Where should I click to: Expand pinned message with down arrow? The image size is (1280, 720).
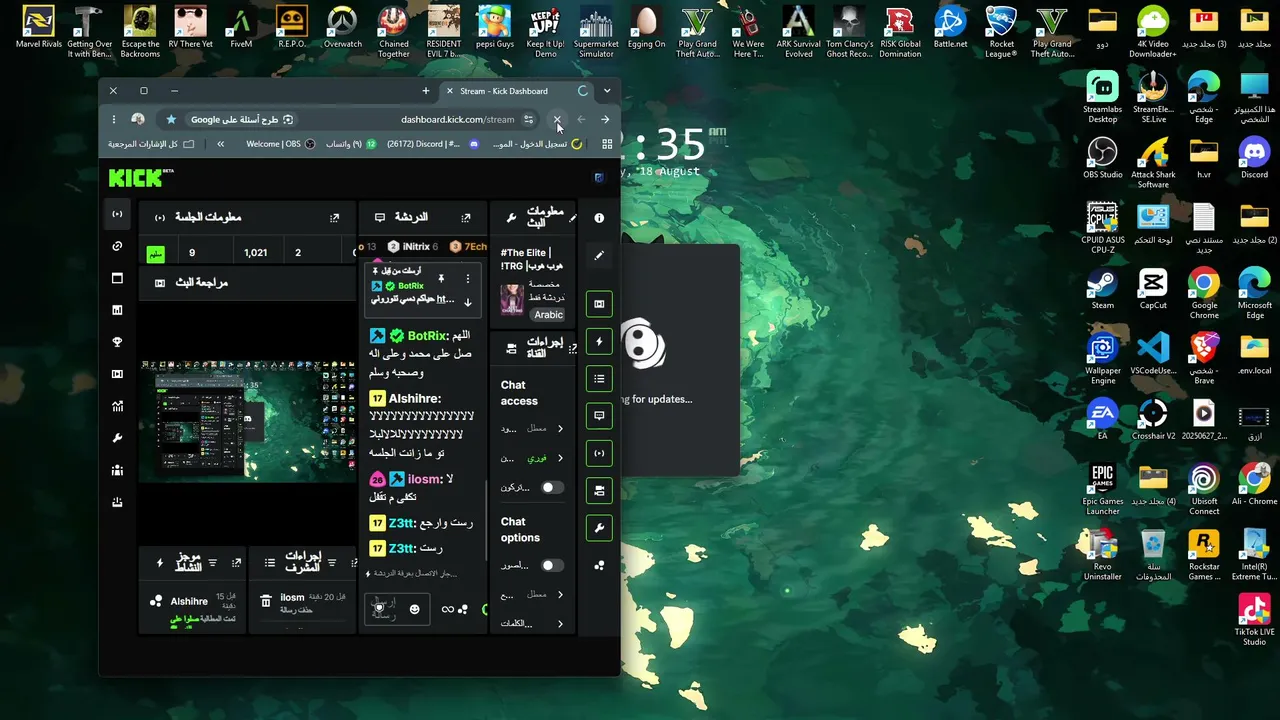pyautogui.click(x=467, y=302)
